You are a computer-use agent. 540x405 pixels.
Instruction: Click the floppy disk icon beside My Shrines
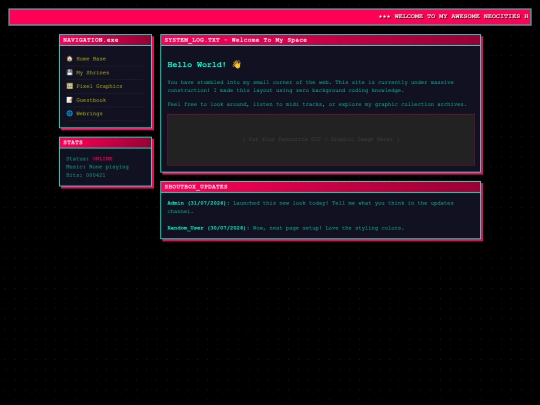[70, 72]
